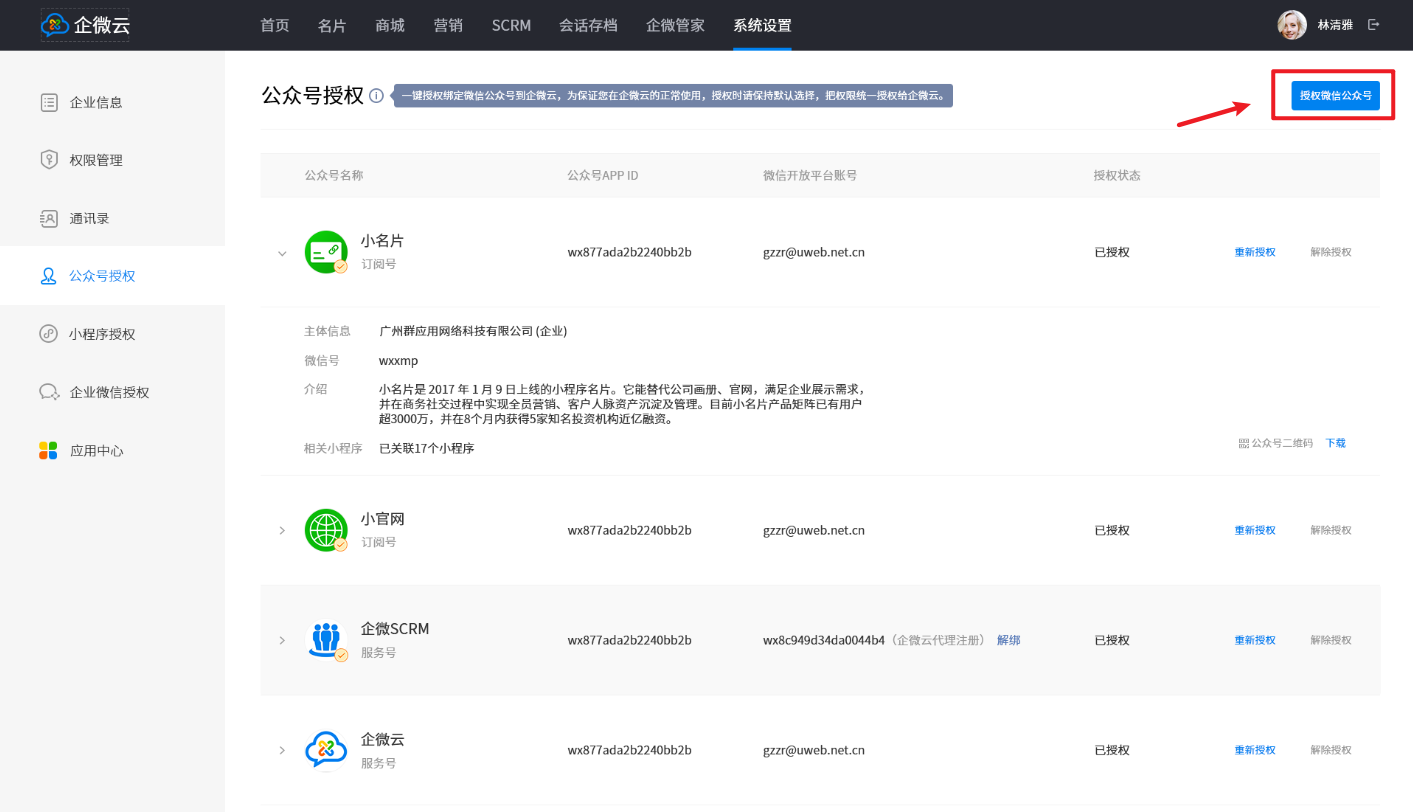Click 重新授权 for 小官网
Viewport: 1413px width, 812px height.
coord(1254,530)
